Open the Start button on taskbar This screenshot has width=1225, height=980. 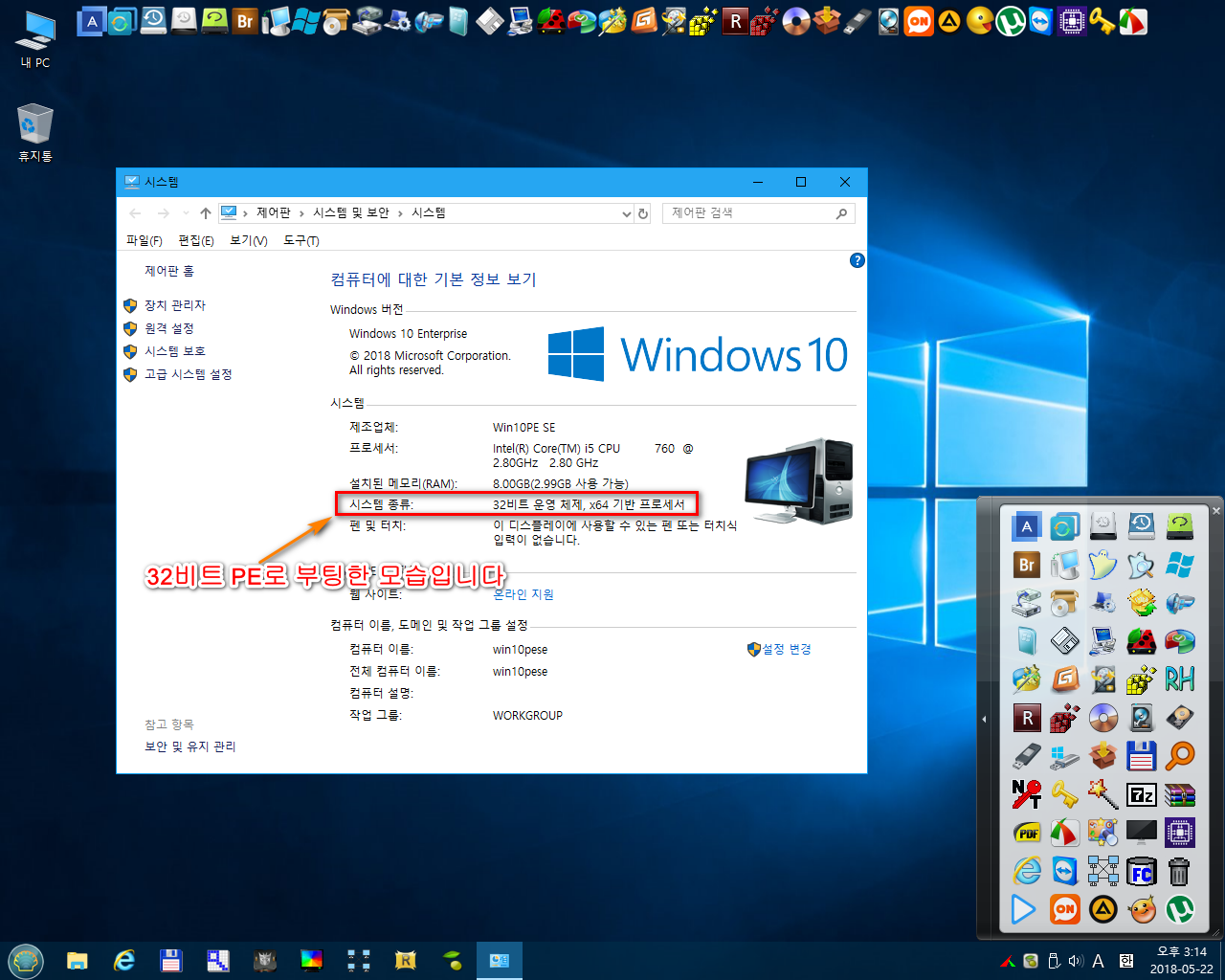25,960
